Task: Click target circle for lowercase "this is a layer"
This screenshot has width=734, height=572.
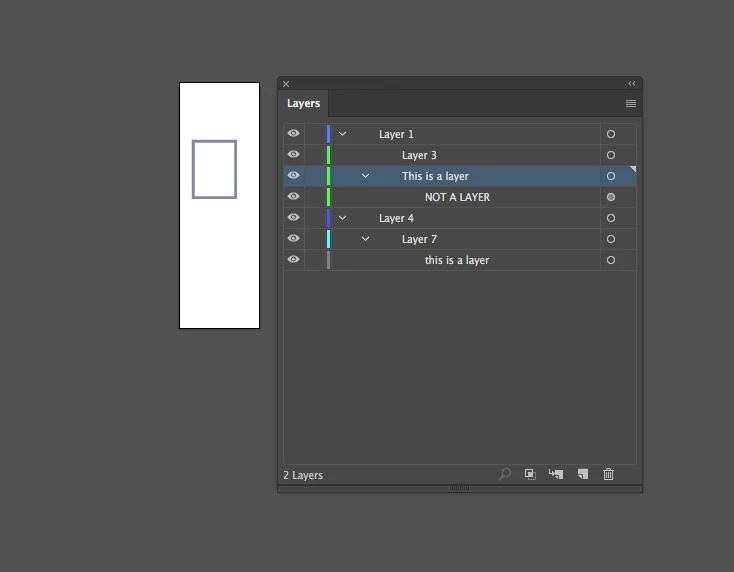Action: [611, 260]
